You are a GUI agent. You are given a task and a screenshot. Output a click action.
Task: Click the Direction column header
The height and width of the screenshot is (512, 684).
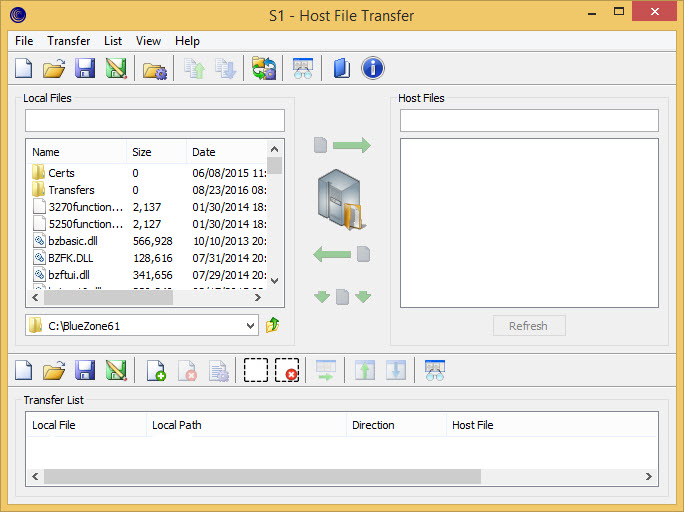pos(397,425)
